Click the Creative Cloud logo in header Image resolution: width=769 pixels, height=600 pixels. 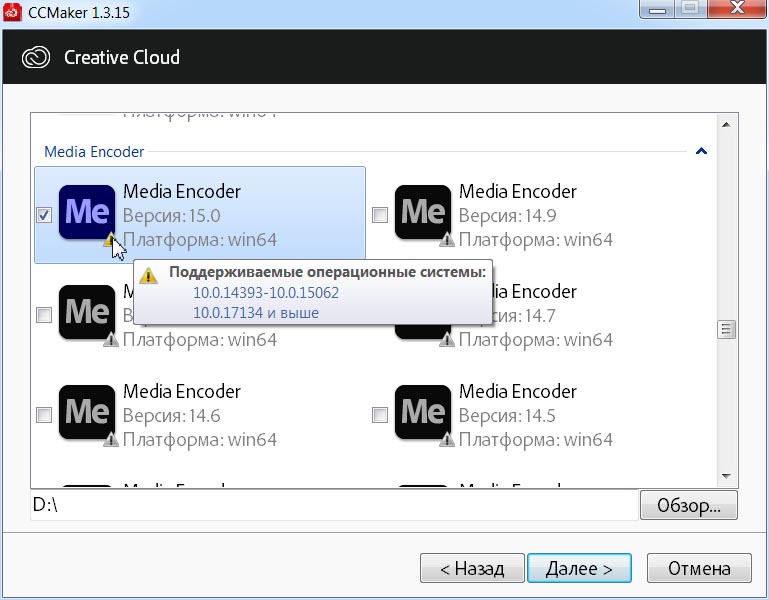36,57
